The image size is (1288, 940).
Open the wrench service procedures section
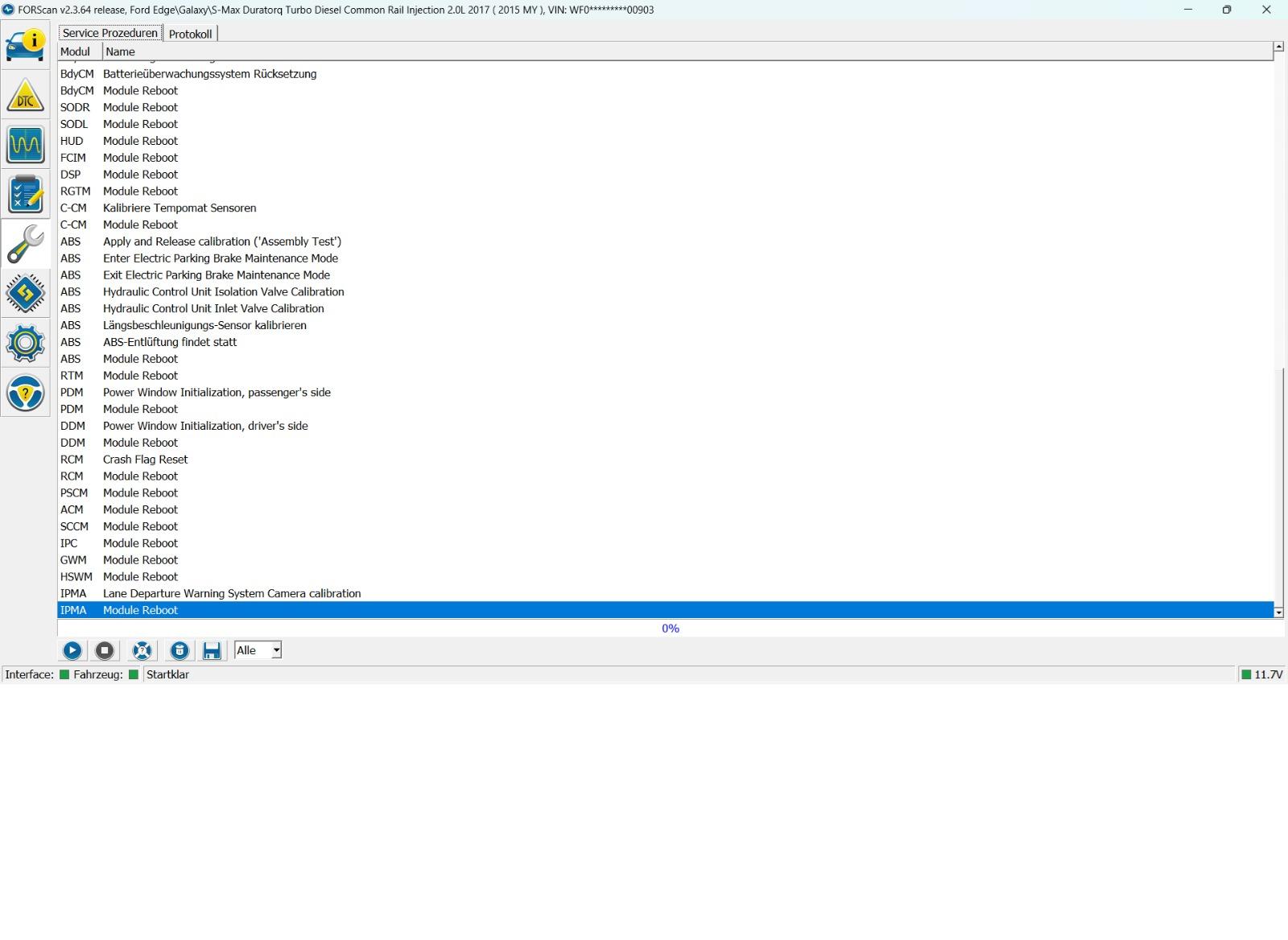(x=25, y=245)
